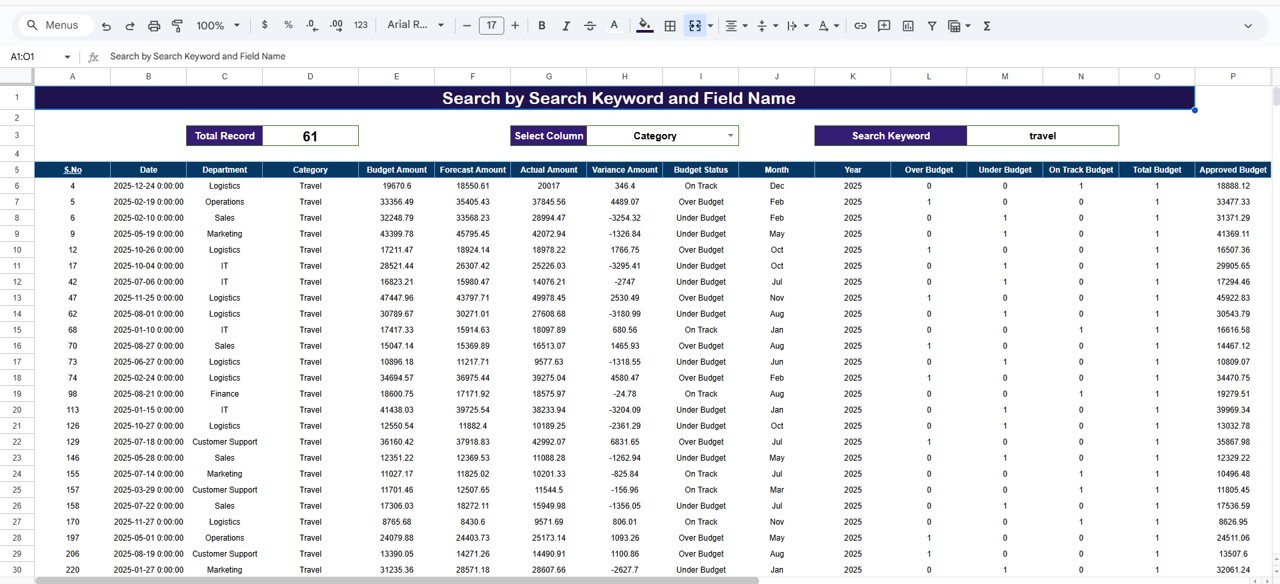
Task: Apply currency format with the dollar icon
Action: tap(264, 25)
